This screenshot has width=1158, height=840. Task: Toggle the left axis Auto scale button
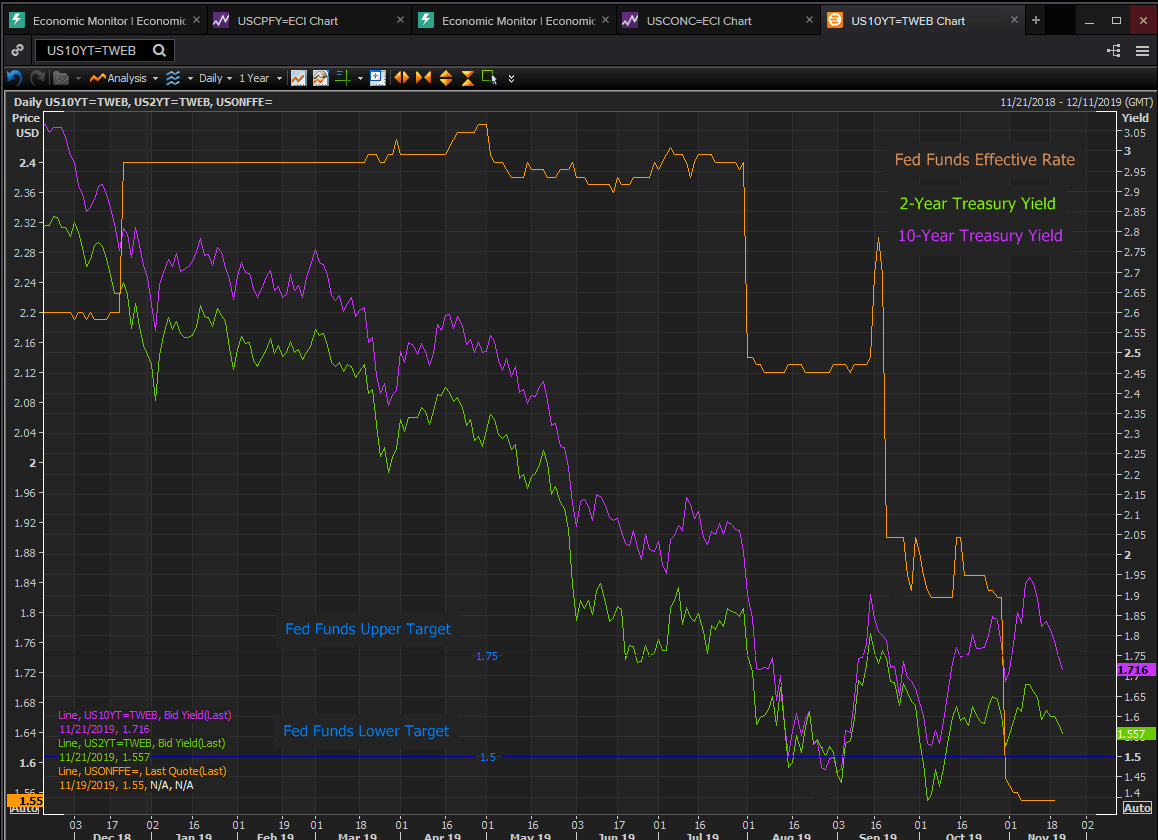[24, 808]
